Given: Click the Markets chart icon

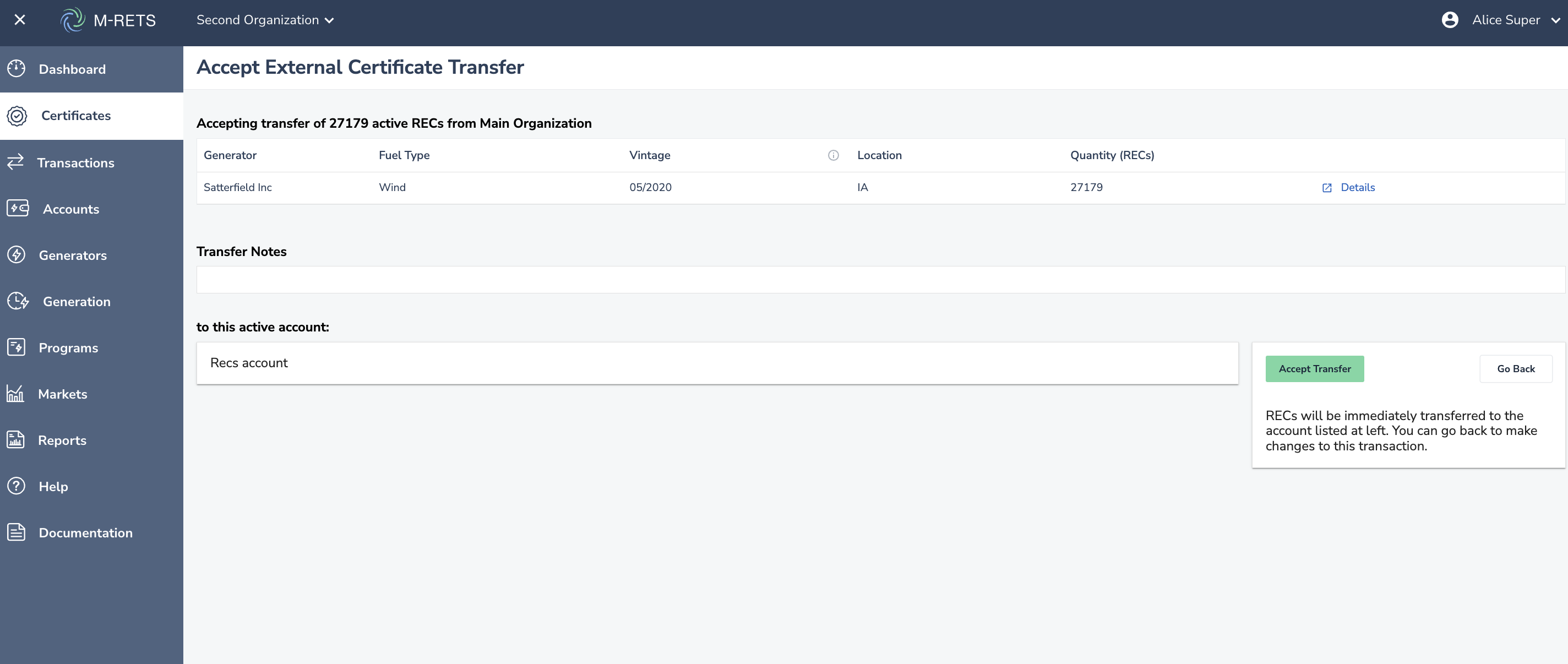Looking at the screenshot, I should (15, 393).
